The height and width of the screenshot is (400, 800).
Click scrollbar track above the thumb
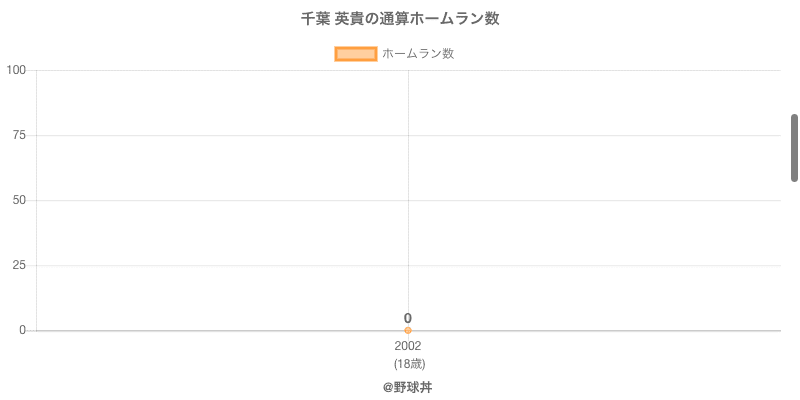click(795, 60)
